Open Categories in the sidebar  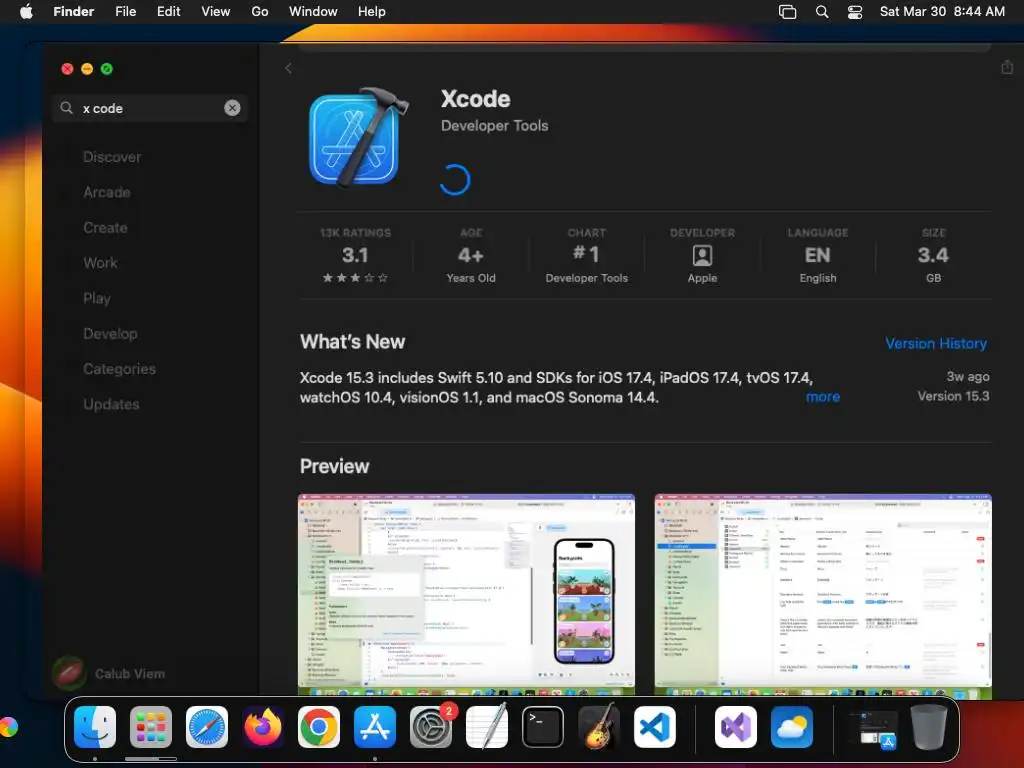[x=120, y=368]
